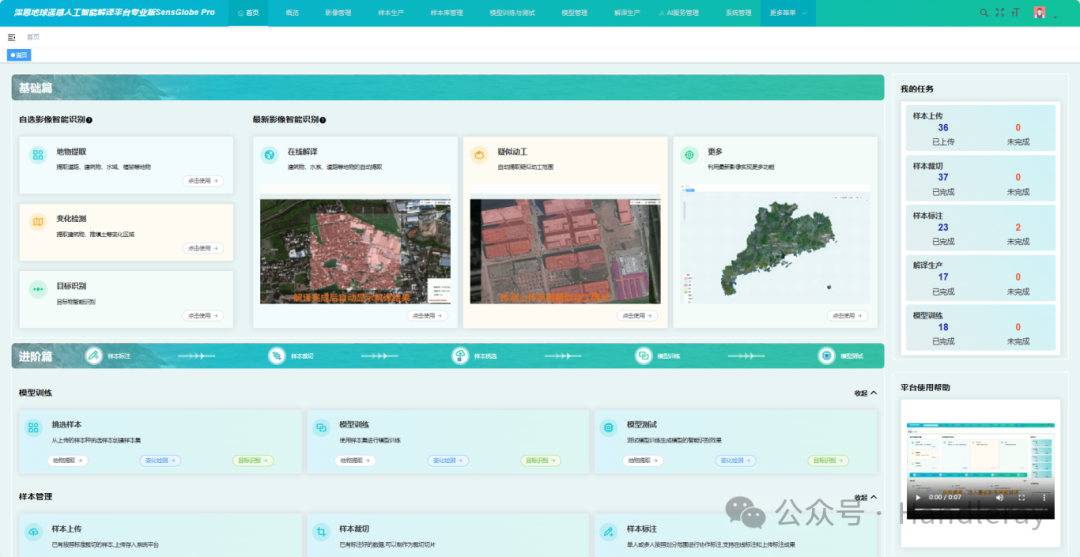Click the 在线解译 globe icon
This screenshot has height=557, width=1080.
[x=268, y=155]
